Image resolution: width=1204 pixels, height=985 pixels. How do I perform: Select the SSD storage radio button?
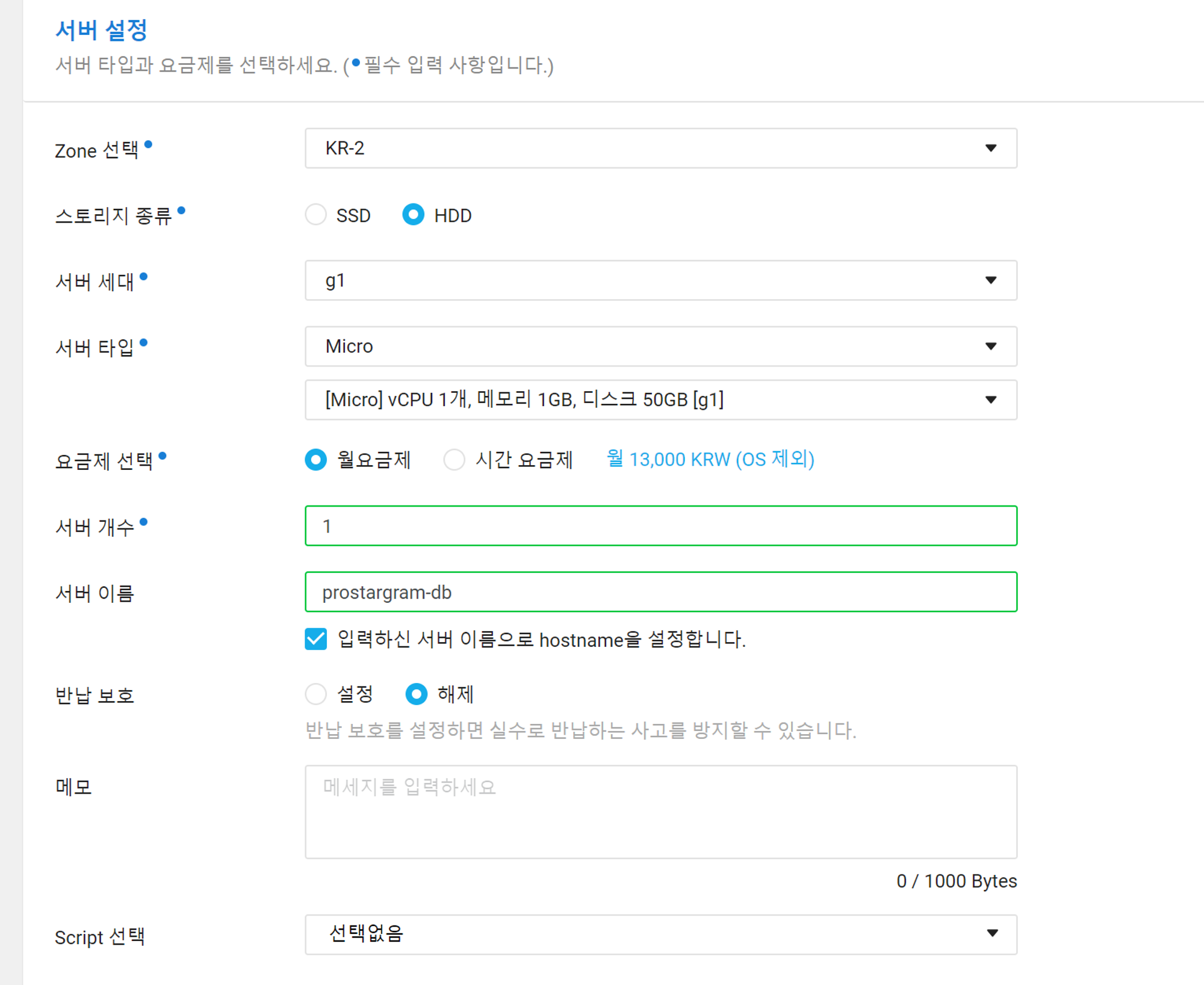point(316,215)
